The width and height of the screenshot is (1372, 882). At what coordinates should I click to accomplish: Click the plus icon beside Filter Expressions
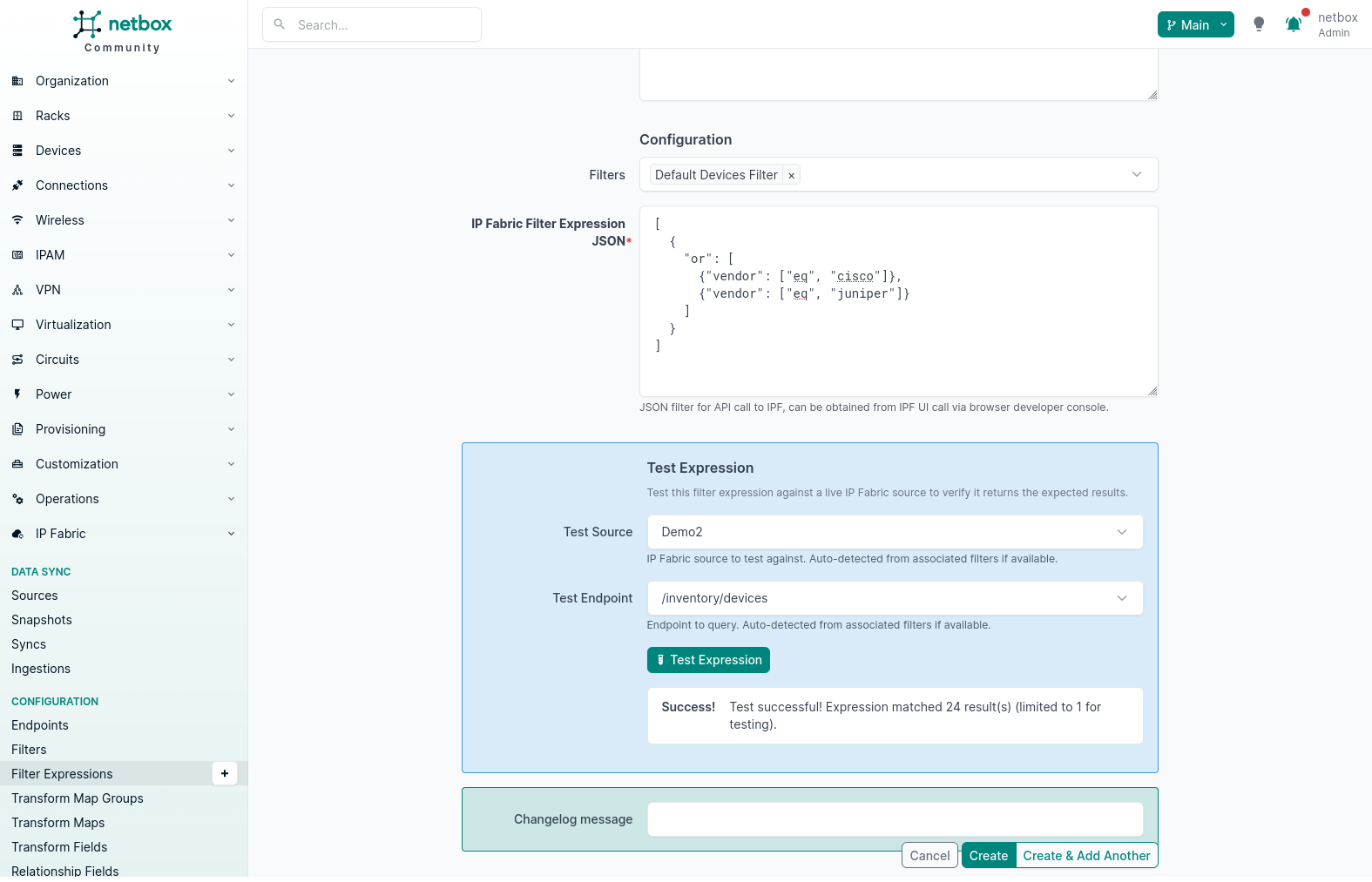point(225,773)
